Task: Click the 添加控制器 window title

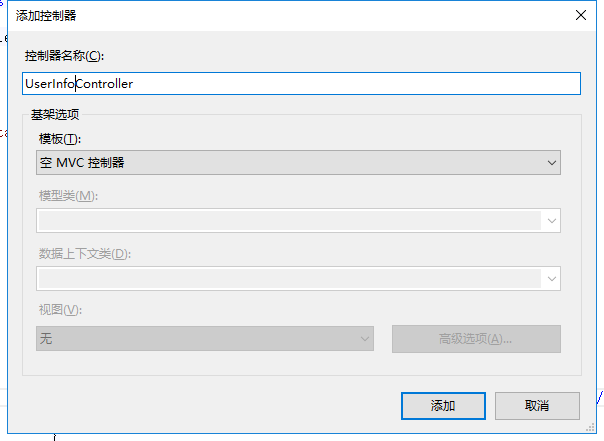Action: pyautogui.click(x=46, y=16)
